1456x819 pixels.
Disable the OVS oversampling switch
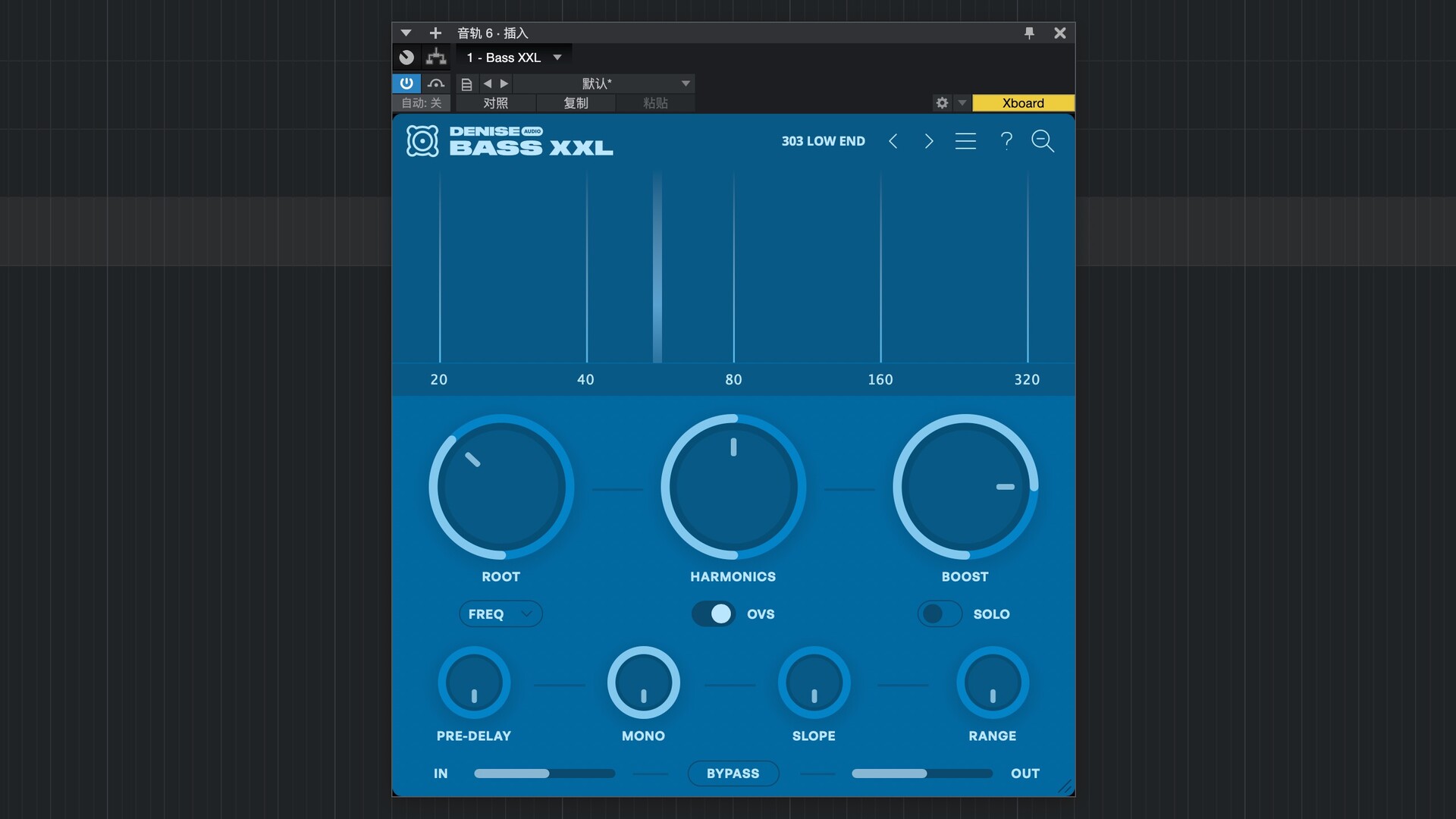coord(714,613)
